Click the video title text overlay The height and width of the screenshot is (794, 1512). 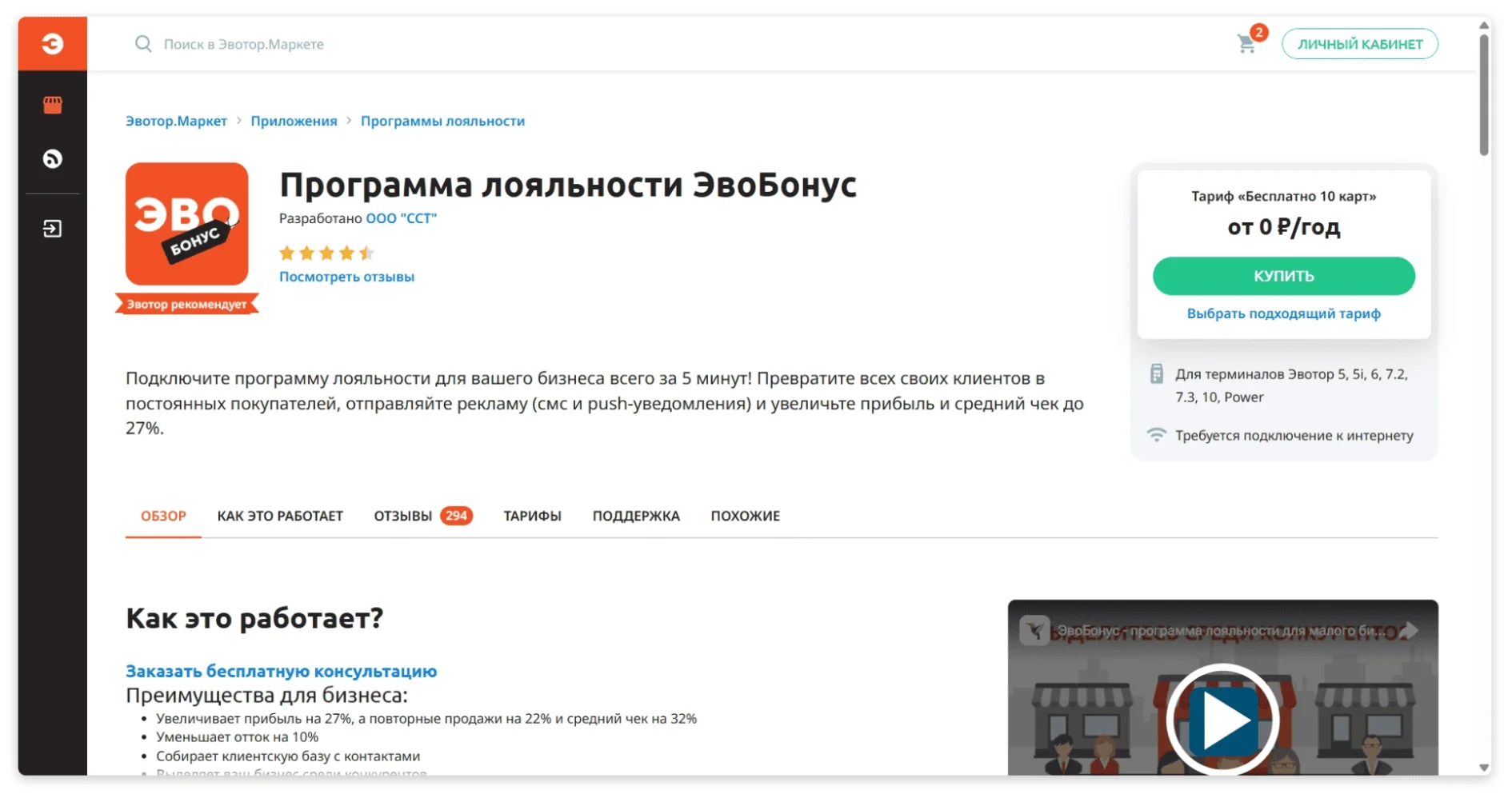point(1221,631)
